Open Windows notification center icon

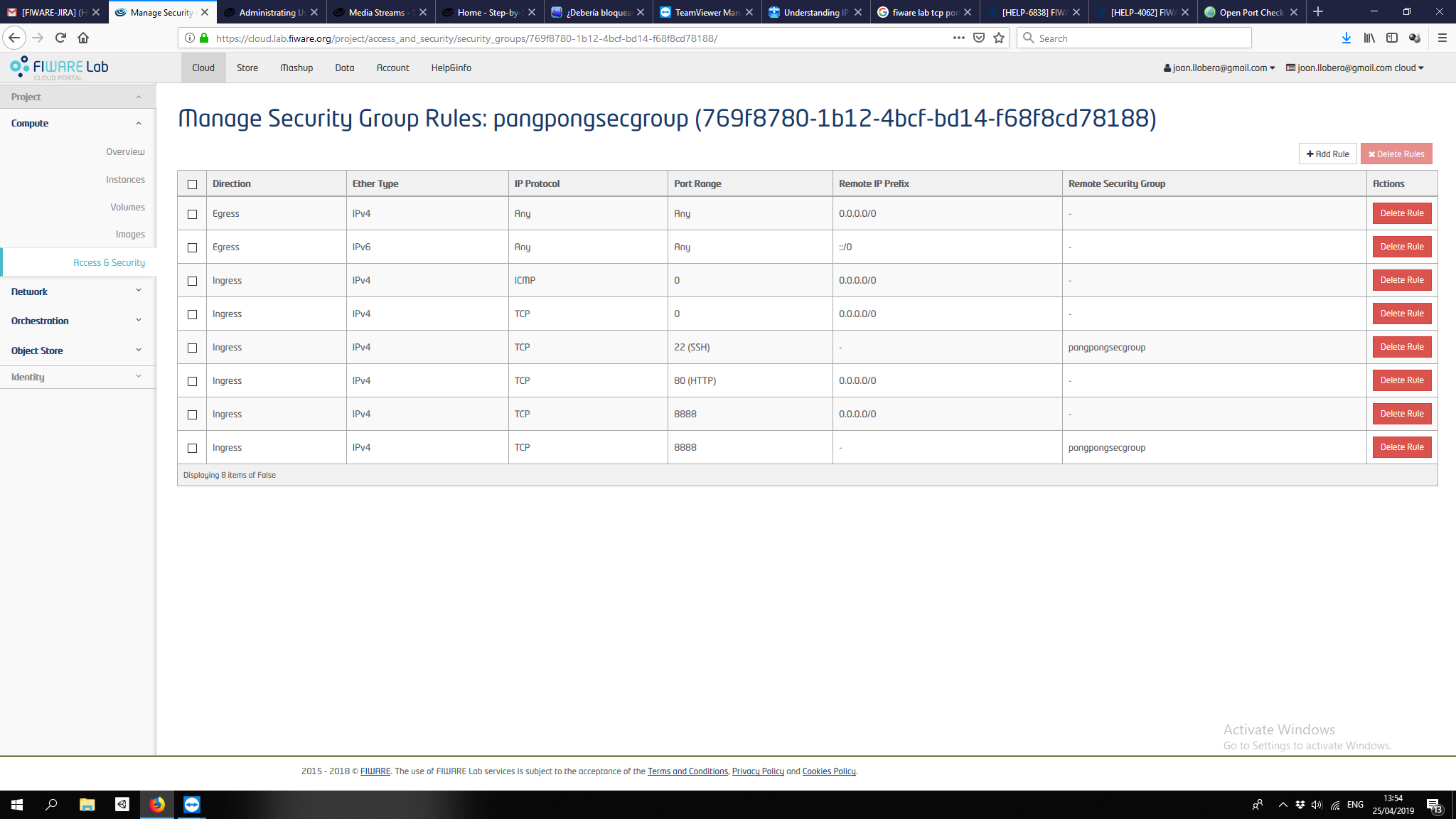(1435, 805)
